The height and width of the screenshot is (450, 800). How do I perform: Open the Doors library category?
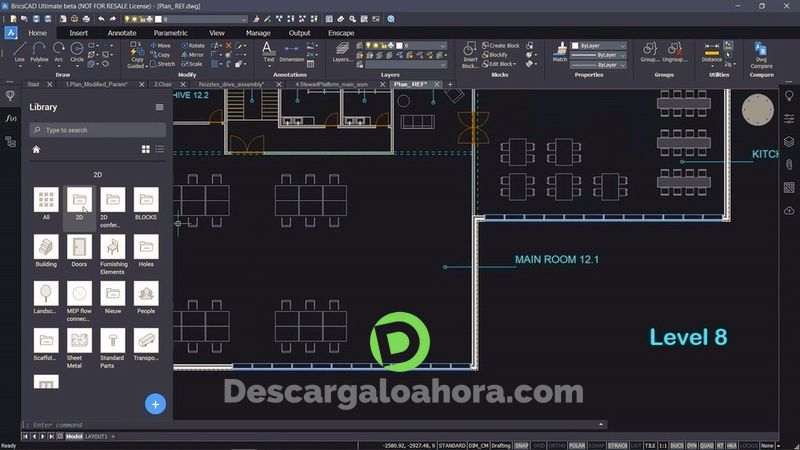pyautogui.click(x=79, y=251)
